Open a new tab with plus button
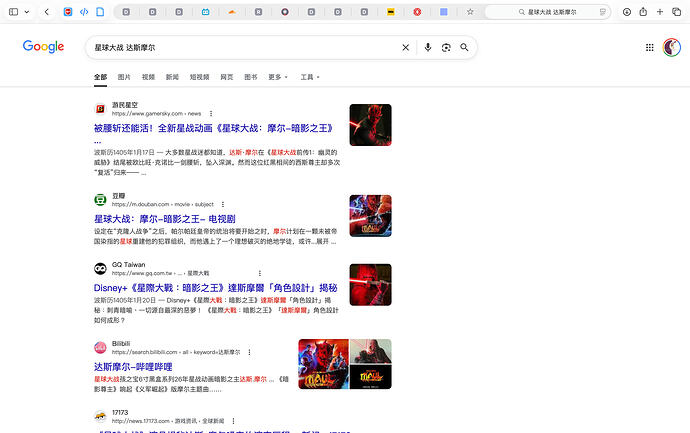This screenshot has width=690, height=433. click(x=660, y=12)
